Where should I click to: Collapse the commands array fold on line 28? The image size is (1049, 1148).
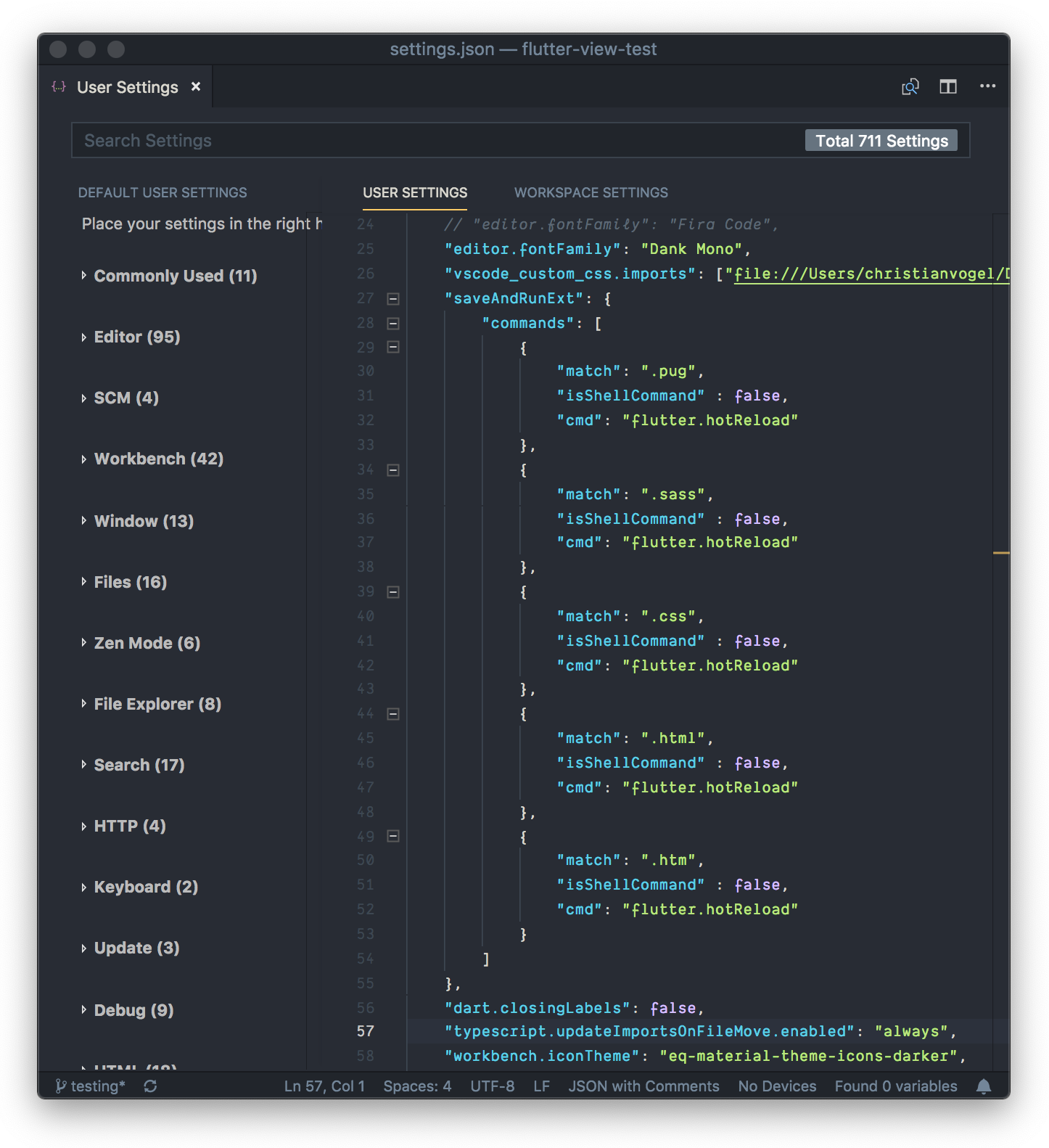click(393, 324)
